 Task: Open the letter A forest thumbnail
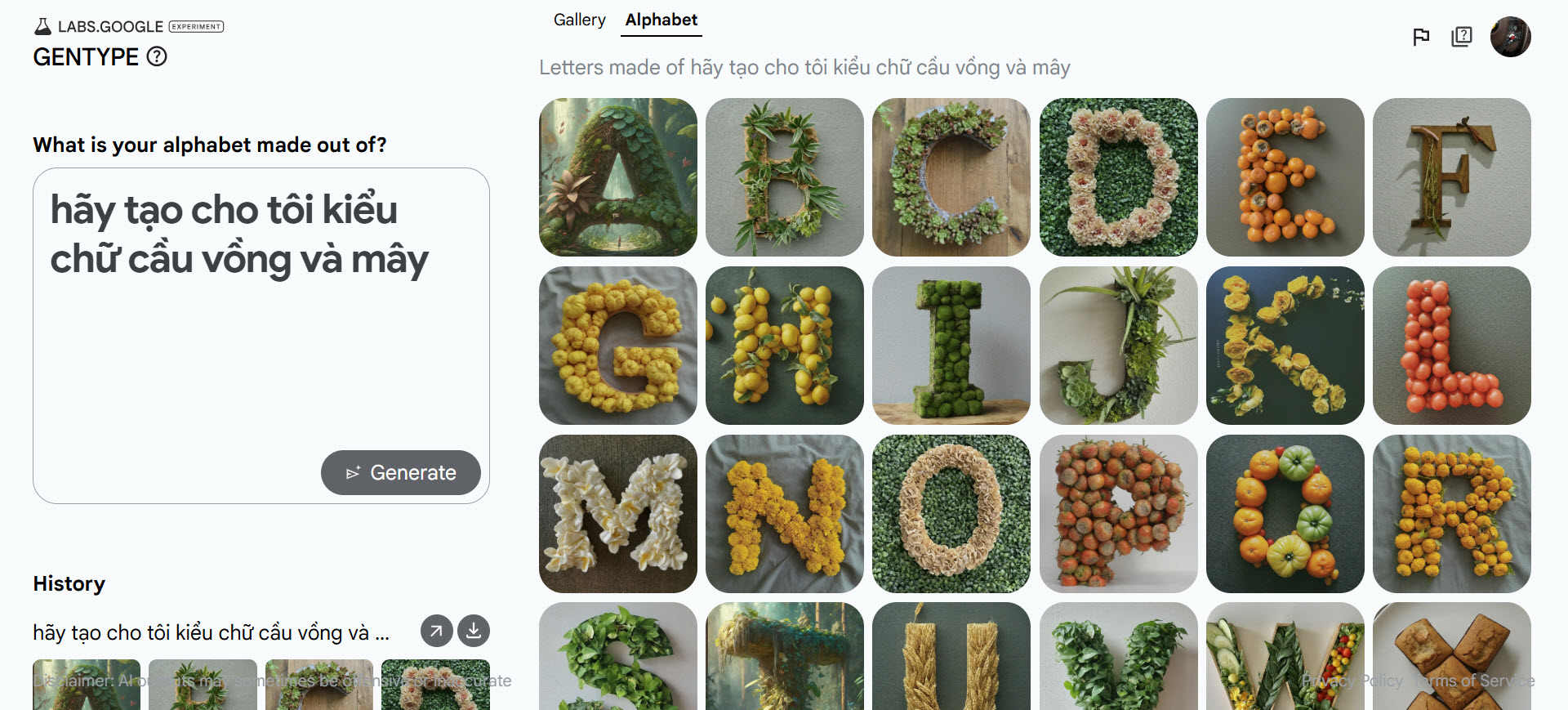[618, 177]
